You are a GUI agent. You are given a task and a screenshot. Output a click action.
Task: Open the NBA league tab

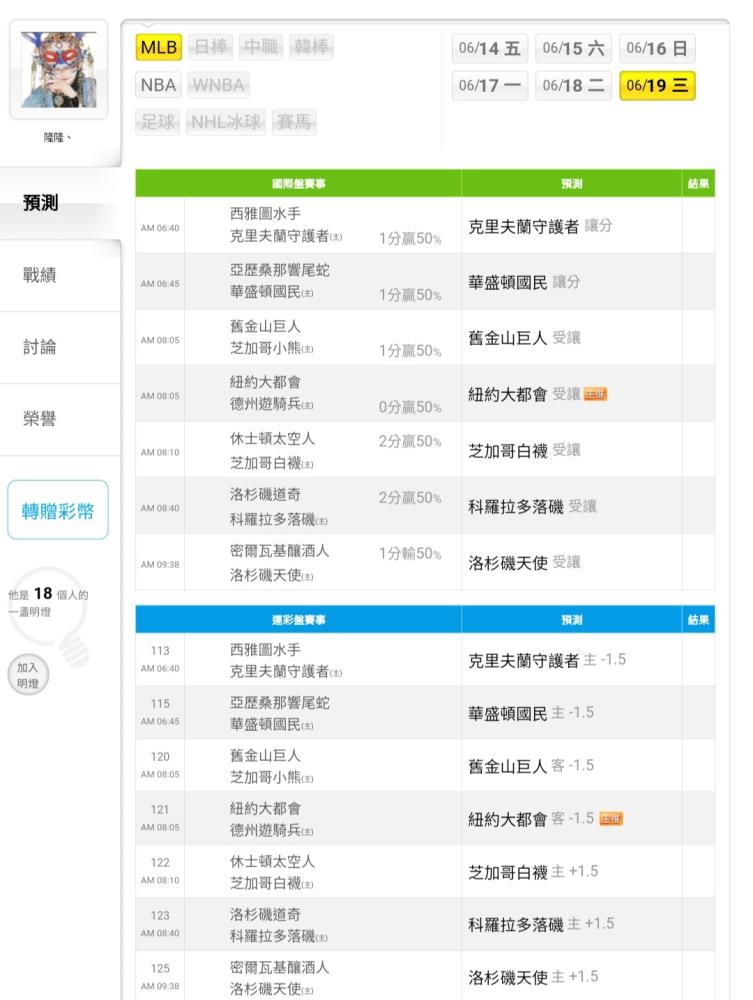tap(158, 85)
